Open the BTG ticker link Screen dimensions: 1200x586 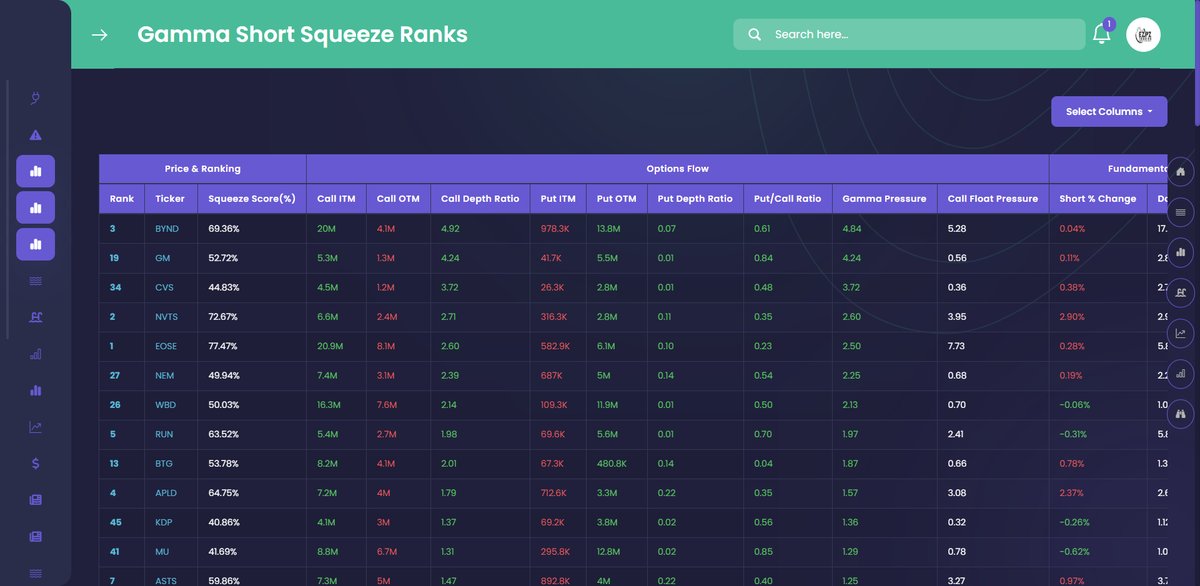pyautogui.click(x=165, y=464)
